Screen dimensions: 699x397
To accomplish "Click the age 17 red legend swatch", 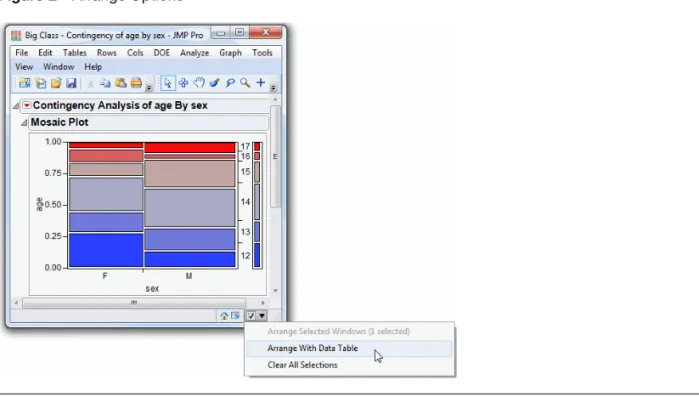I will point(257,147).
